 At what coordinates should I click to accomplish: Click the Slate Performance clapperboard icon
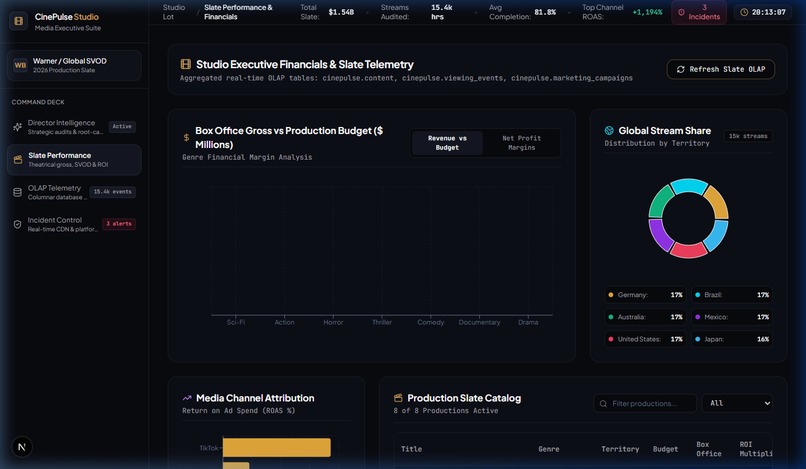[x=18, y=159]
